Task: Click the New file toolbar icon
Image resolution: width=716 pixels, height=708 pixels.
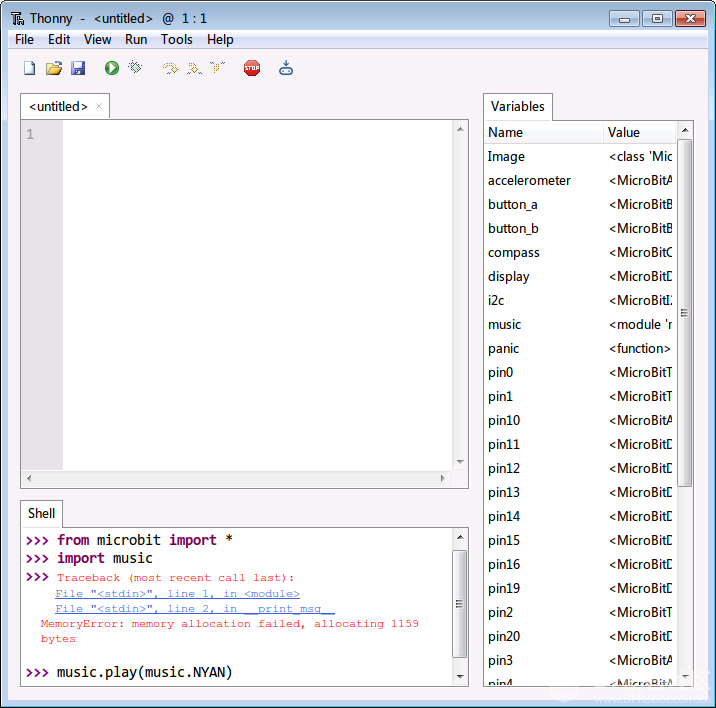Action: click(30, 69)
